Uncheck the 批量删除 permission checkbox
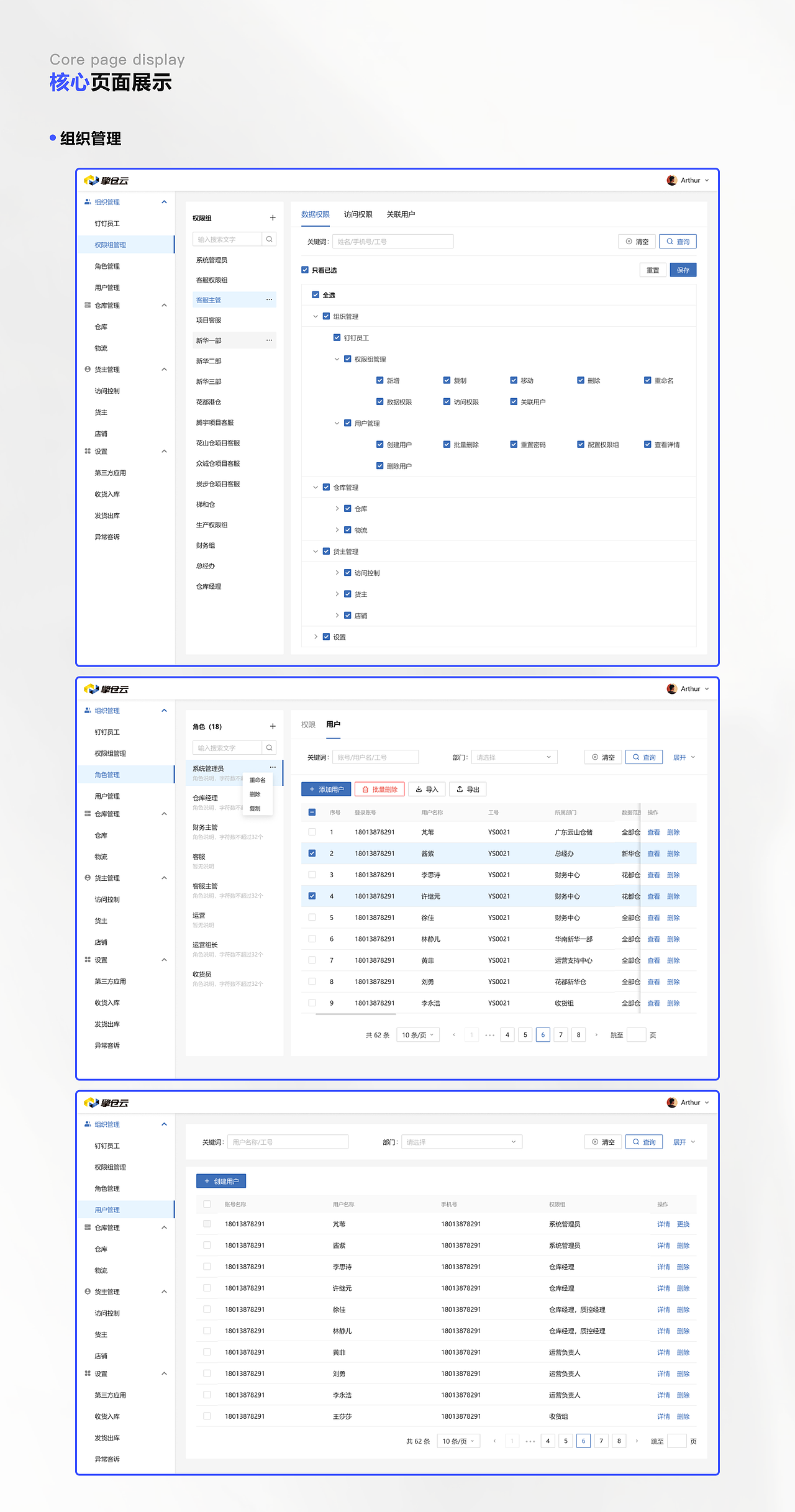 [x=447, y=445]
